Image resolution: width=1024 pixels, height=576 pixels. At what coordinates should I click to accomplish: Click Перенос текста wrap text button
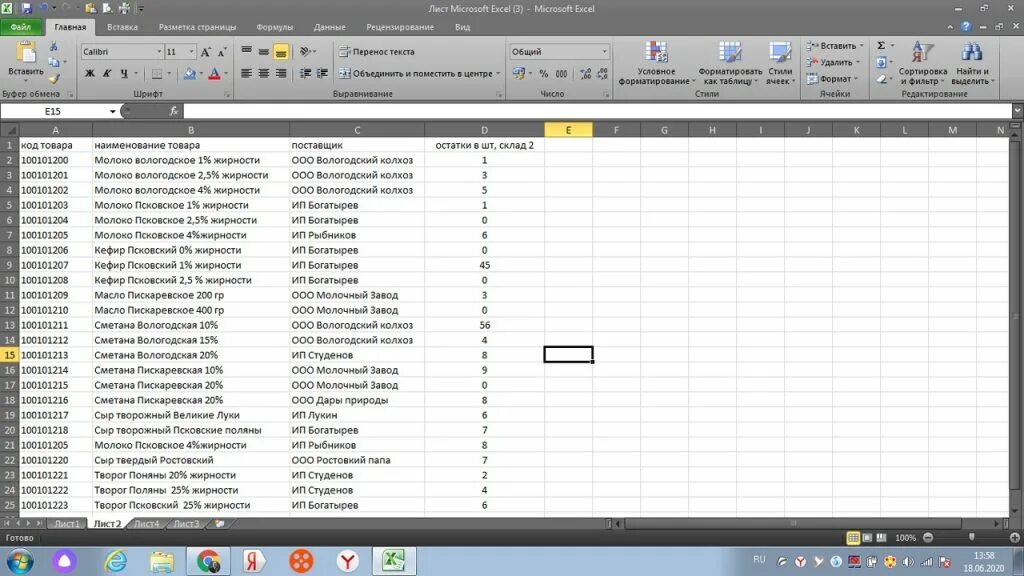point(377,52)
